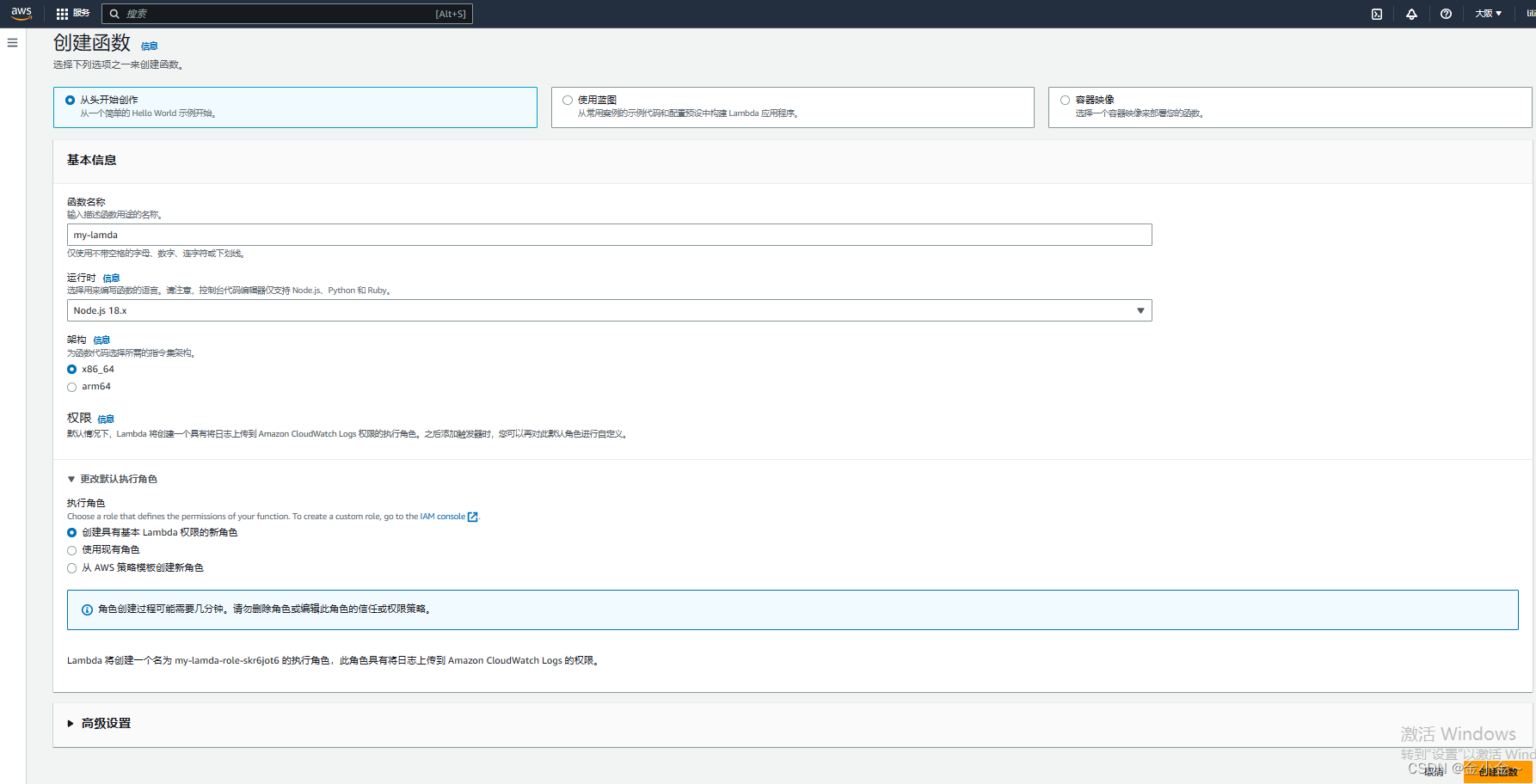The height and width of the screenshot is (784, 1536).
Task: Click the 信息 link next to 创建函数
Action: (x=150, y=46)
